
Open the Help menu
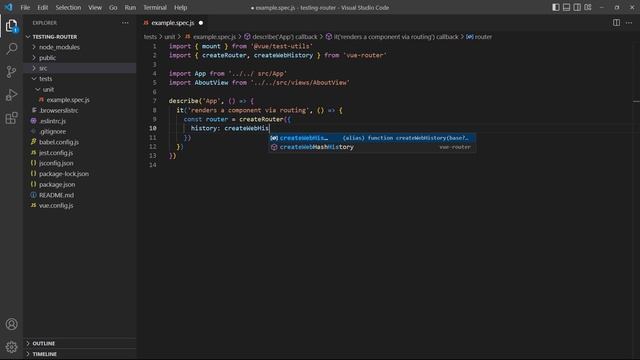(x=180, y=7)
